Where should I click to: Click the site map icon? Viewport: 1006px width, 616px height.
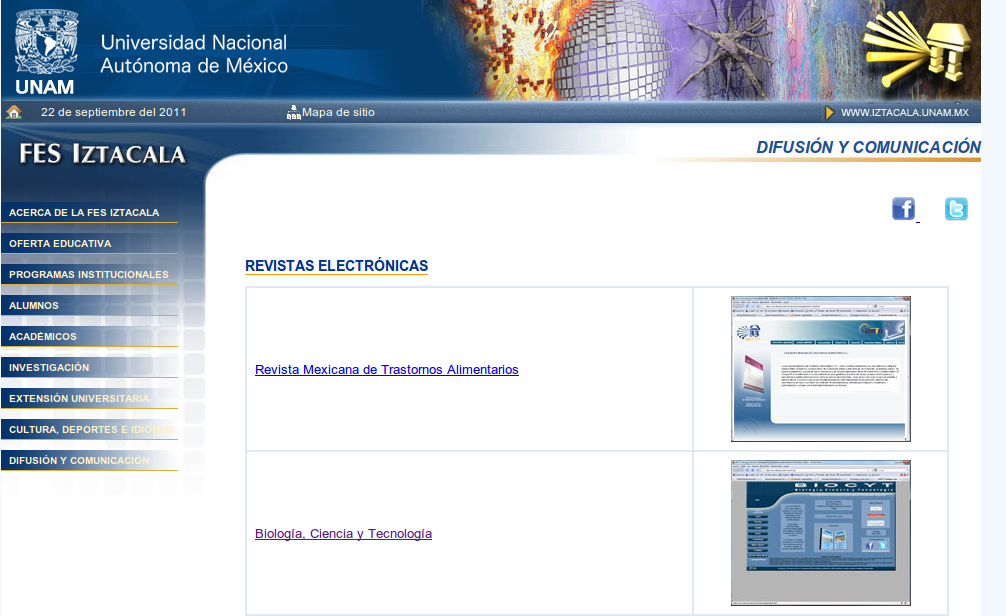[293, 112]
